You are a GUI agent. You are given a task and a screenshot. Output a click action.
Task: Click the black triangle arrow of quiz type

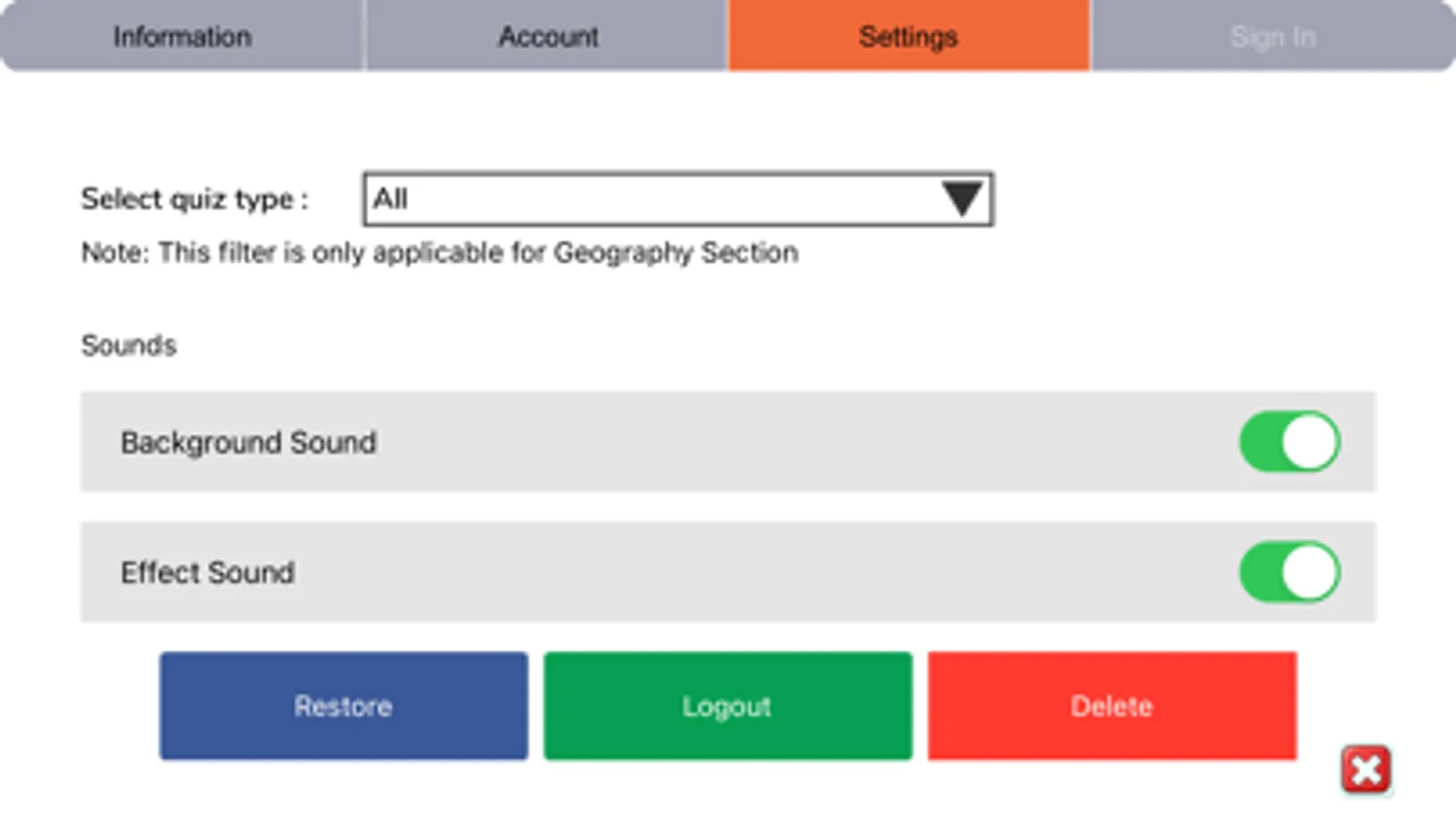click(962, 199)
